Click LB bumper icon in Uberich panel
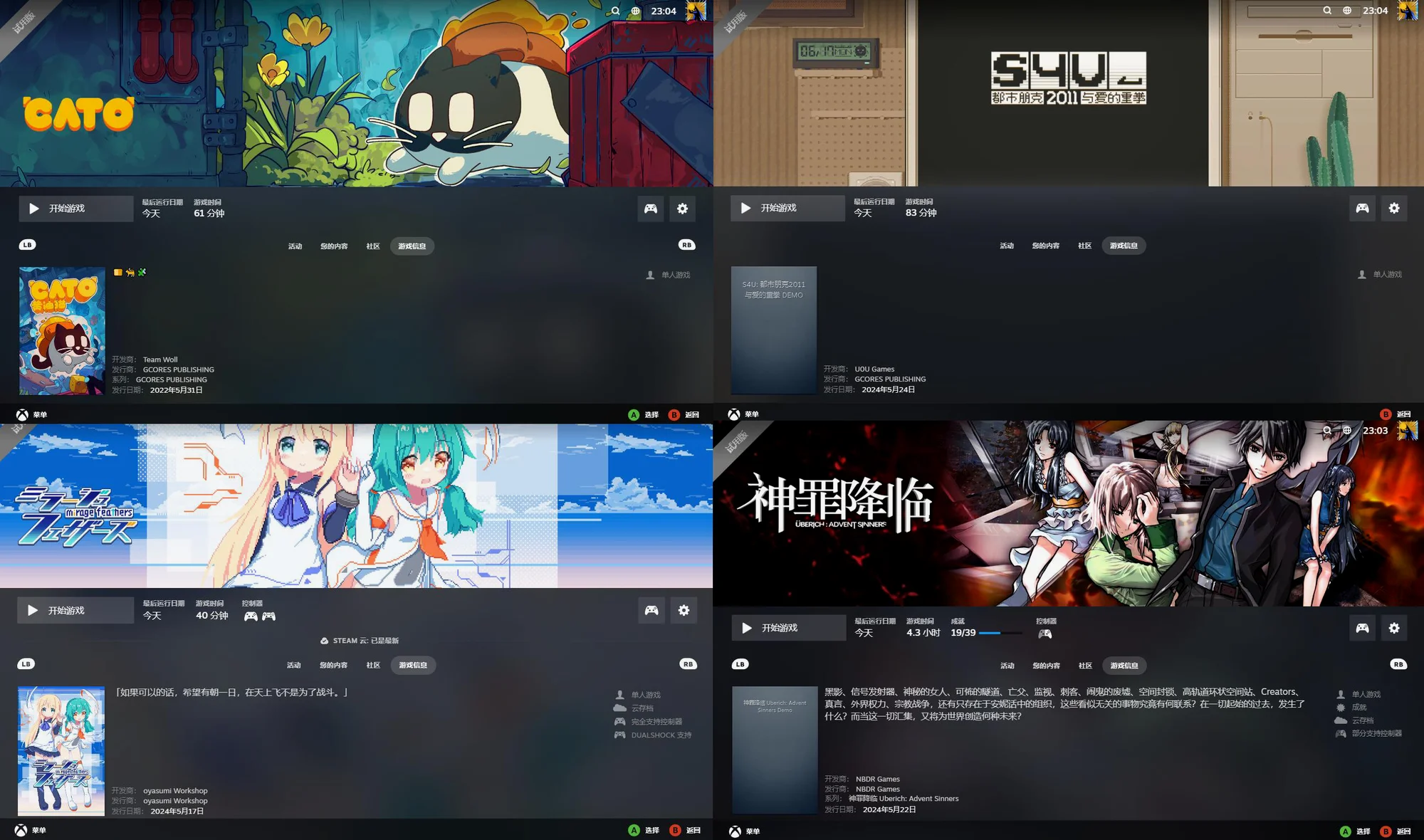Viewport: 1424px width, 840px height. pyautogui.click(x=740, y=664)
